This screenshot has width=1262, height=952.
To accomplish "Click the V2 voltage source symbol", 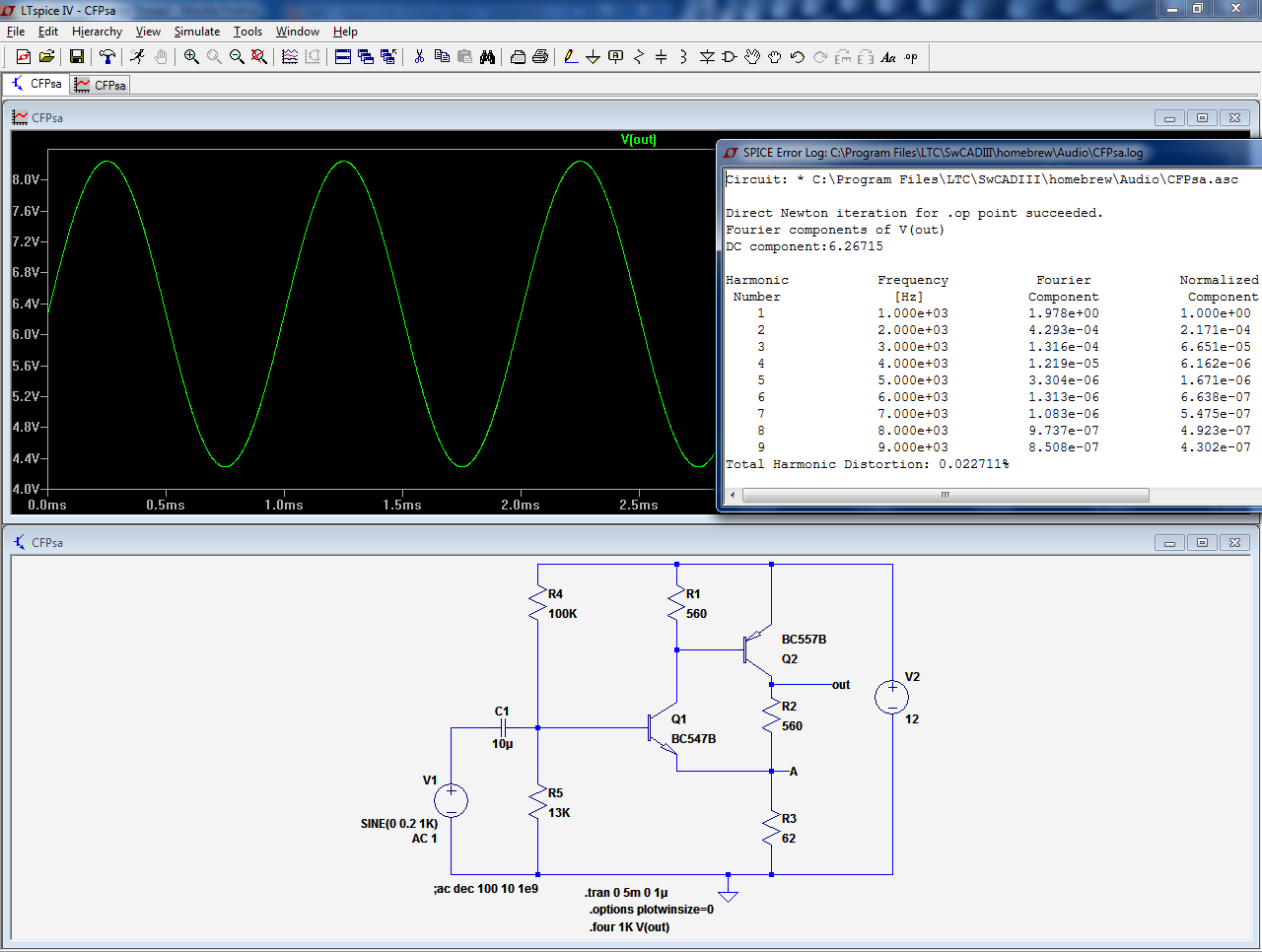I will coord(892,697).
